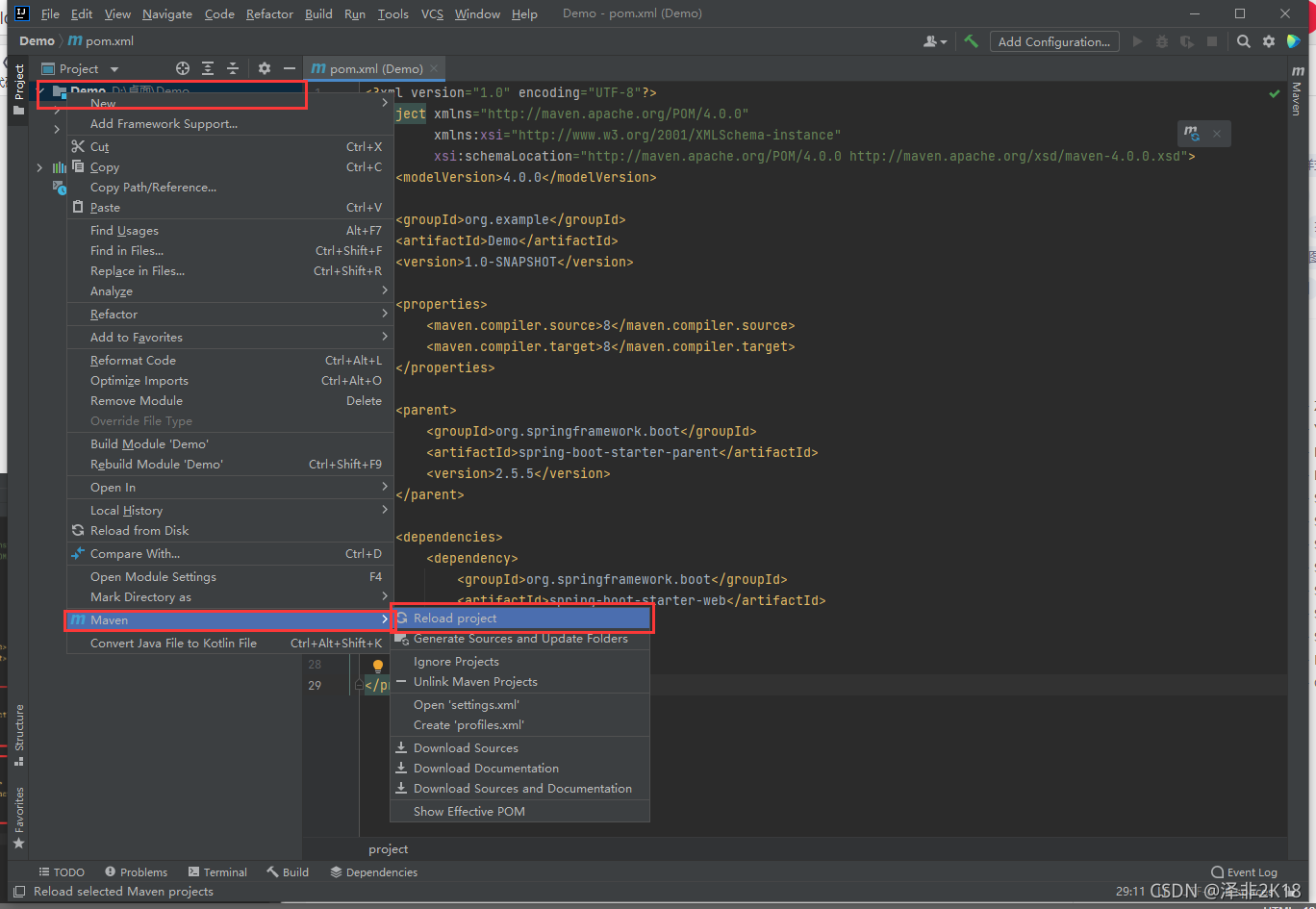Screen dimensions: 1316x909
Task: Hide the Project panel with minus icon
Action: pyautogui.click(x=290, y=68)
